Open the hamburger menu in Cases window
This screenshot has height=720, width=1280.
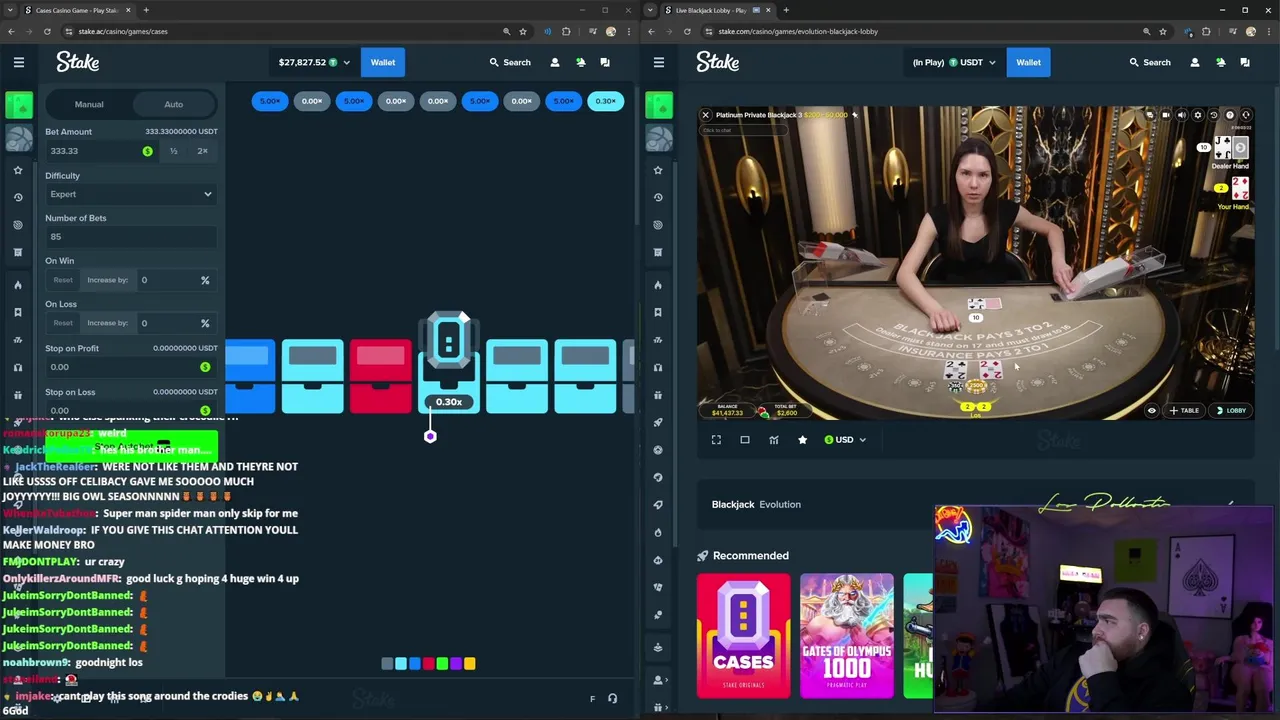click(19, 62)
